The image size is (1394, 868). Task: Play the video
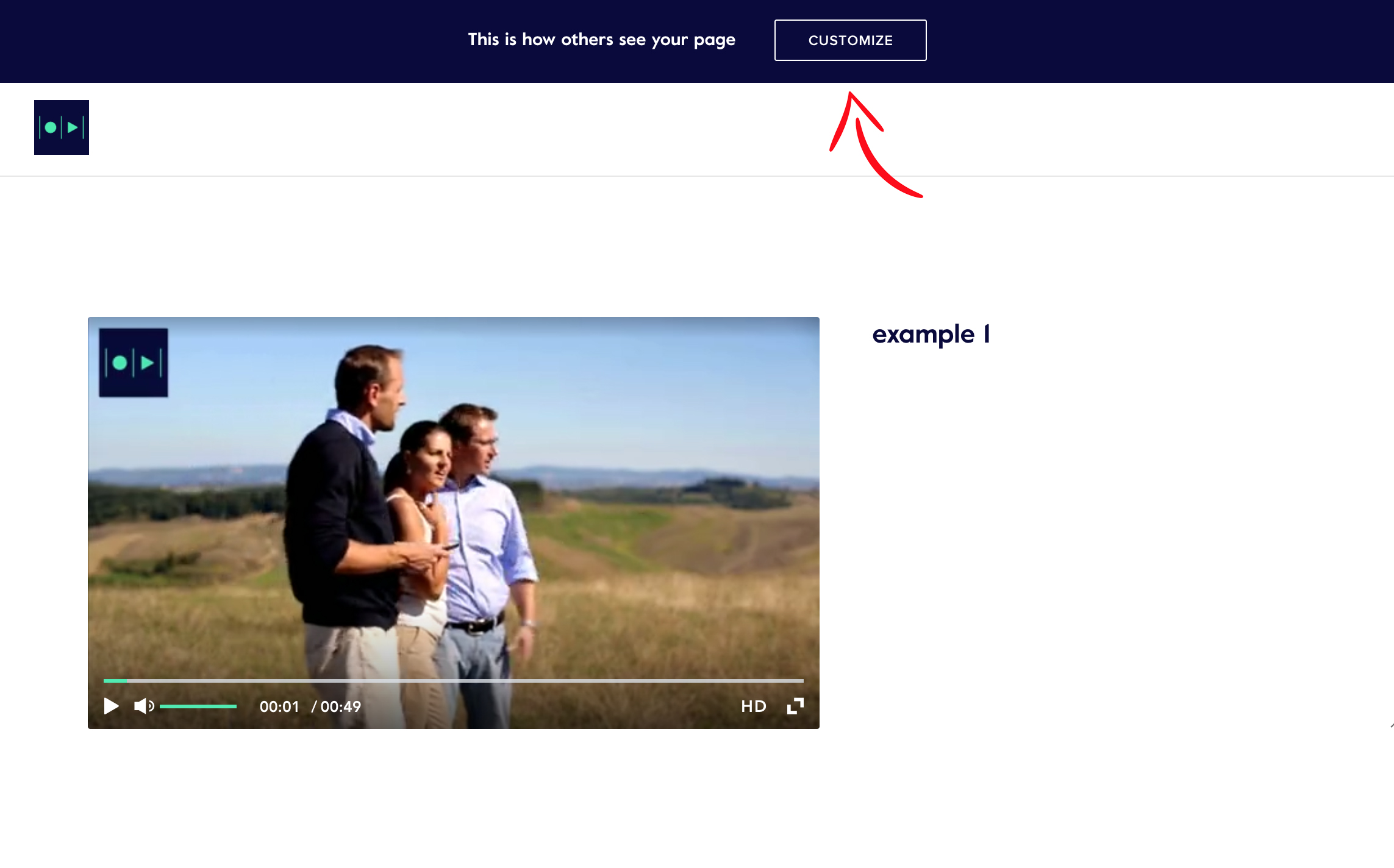[x=111, y=706]
